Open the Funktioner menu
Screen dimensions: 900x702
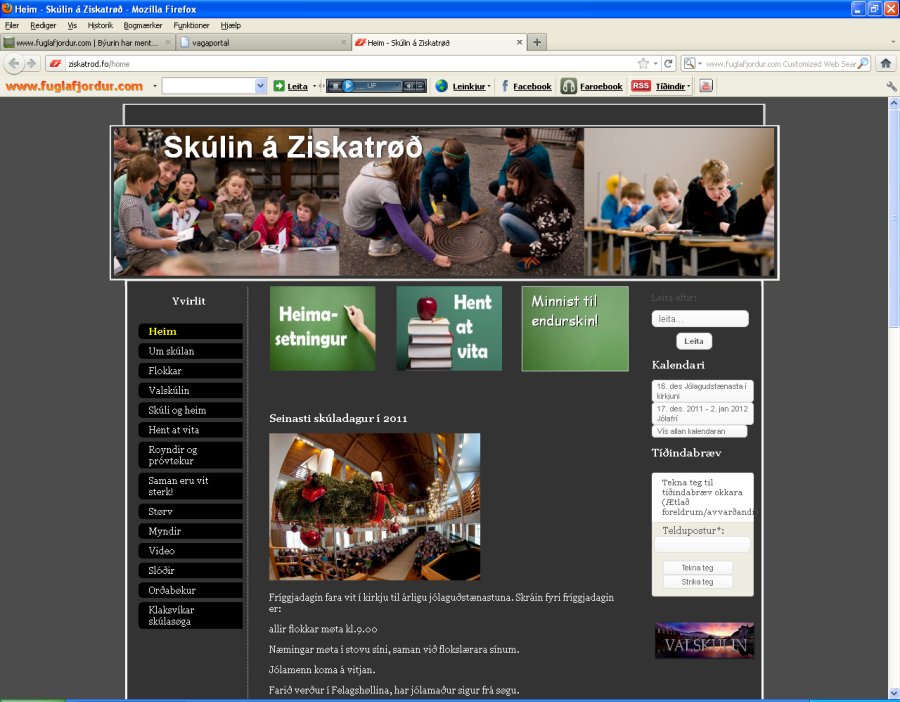192,25
